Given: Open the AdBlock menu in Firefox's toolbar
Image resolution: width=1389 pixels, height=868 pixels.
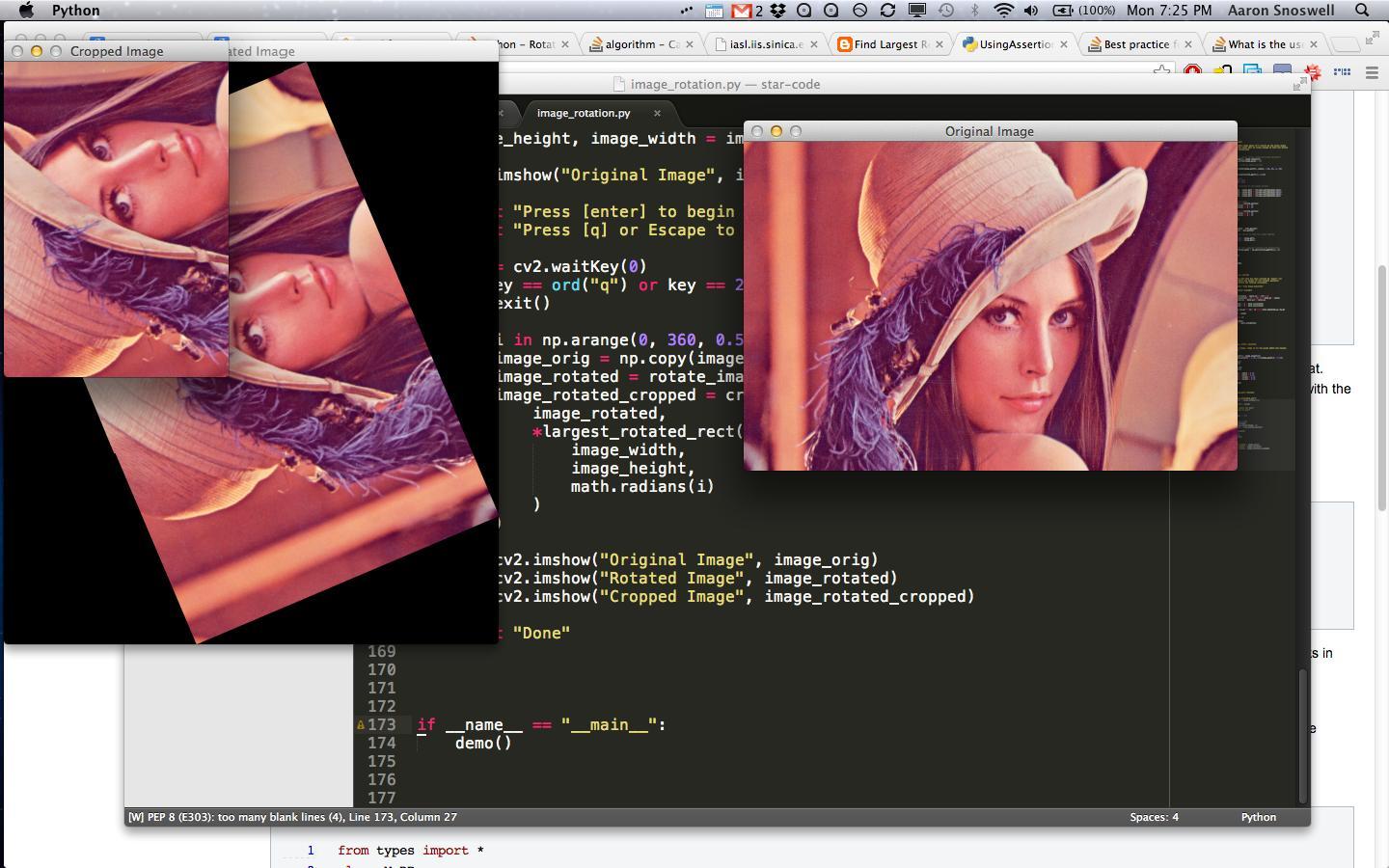Looking at the screenshot, I should pos(1192,70).
